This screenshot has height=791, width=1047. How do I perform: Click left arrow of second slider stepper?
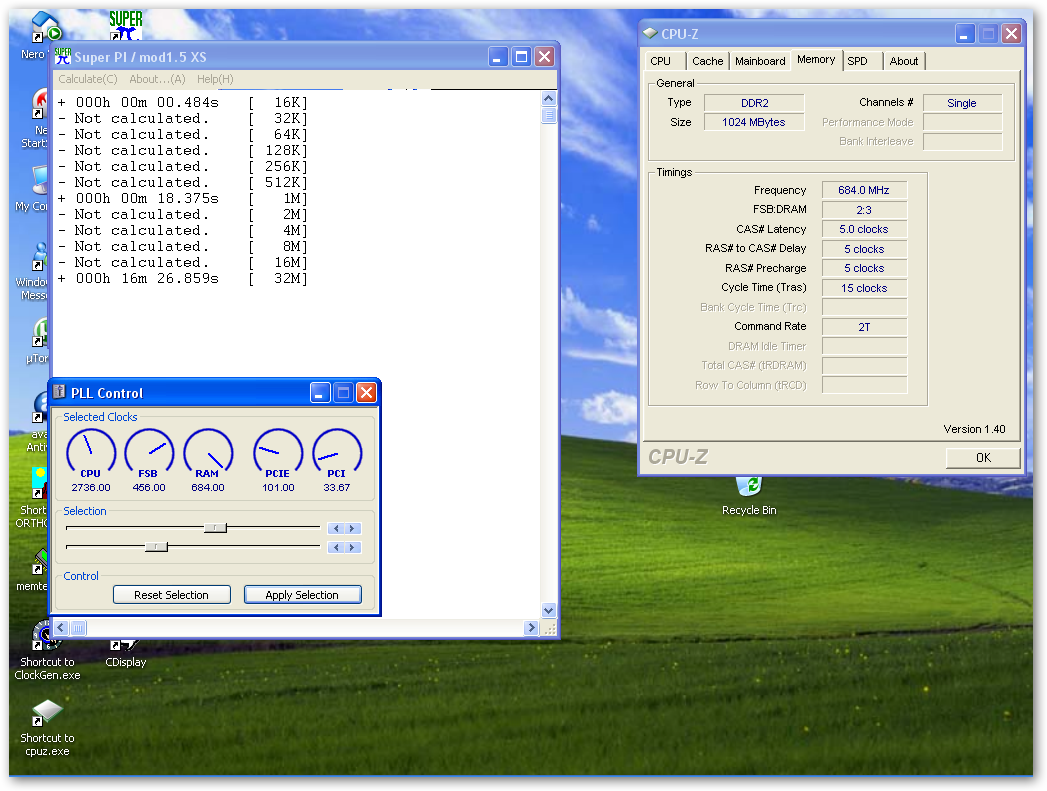[336, 547]
